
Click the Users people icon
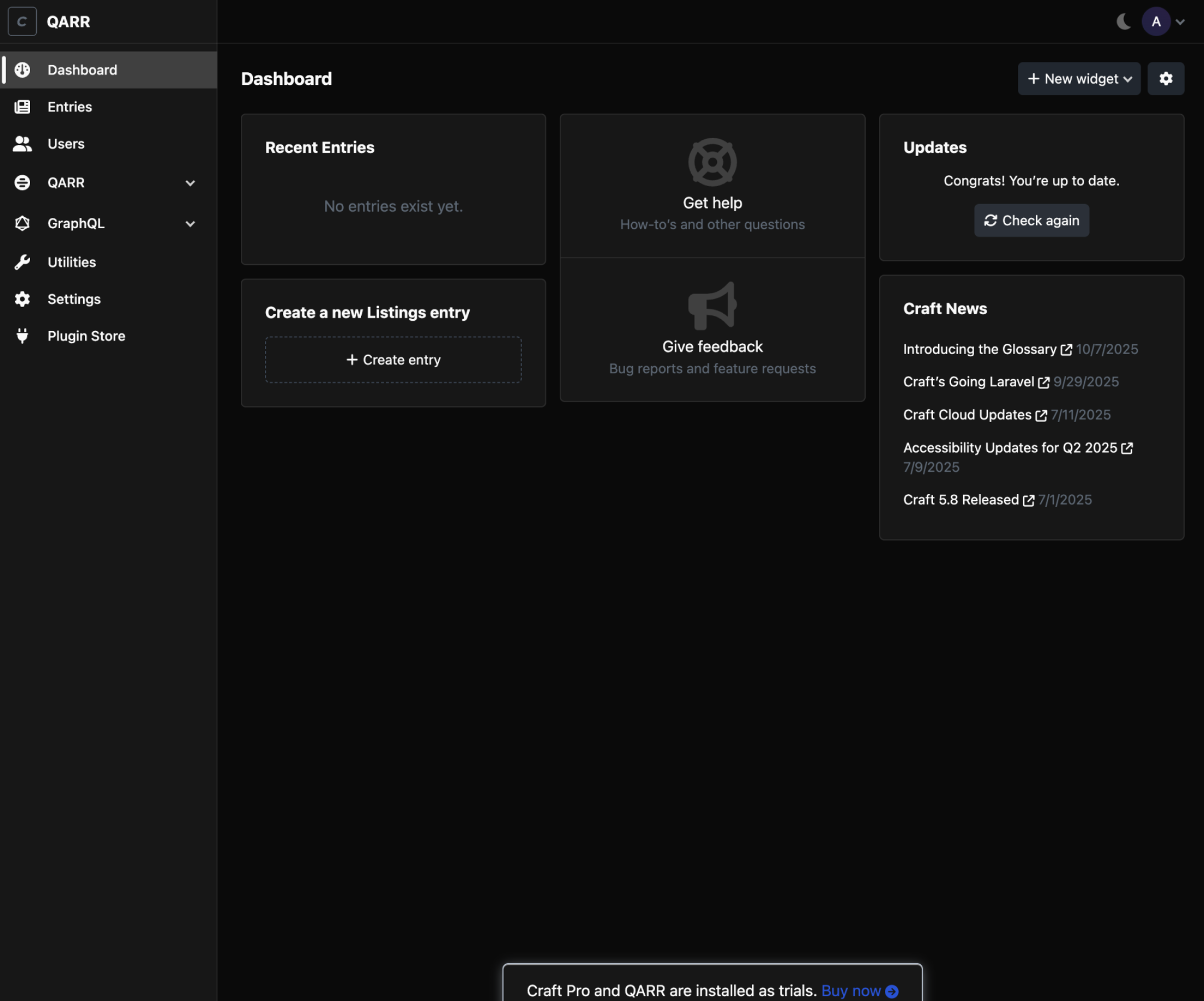click(22, 144)
